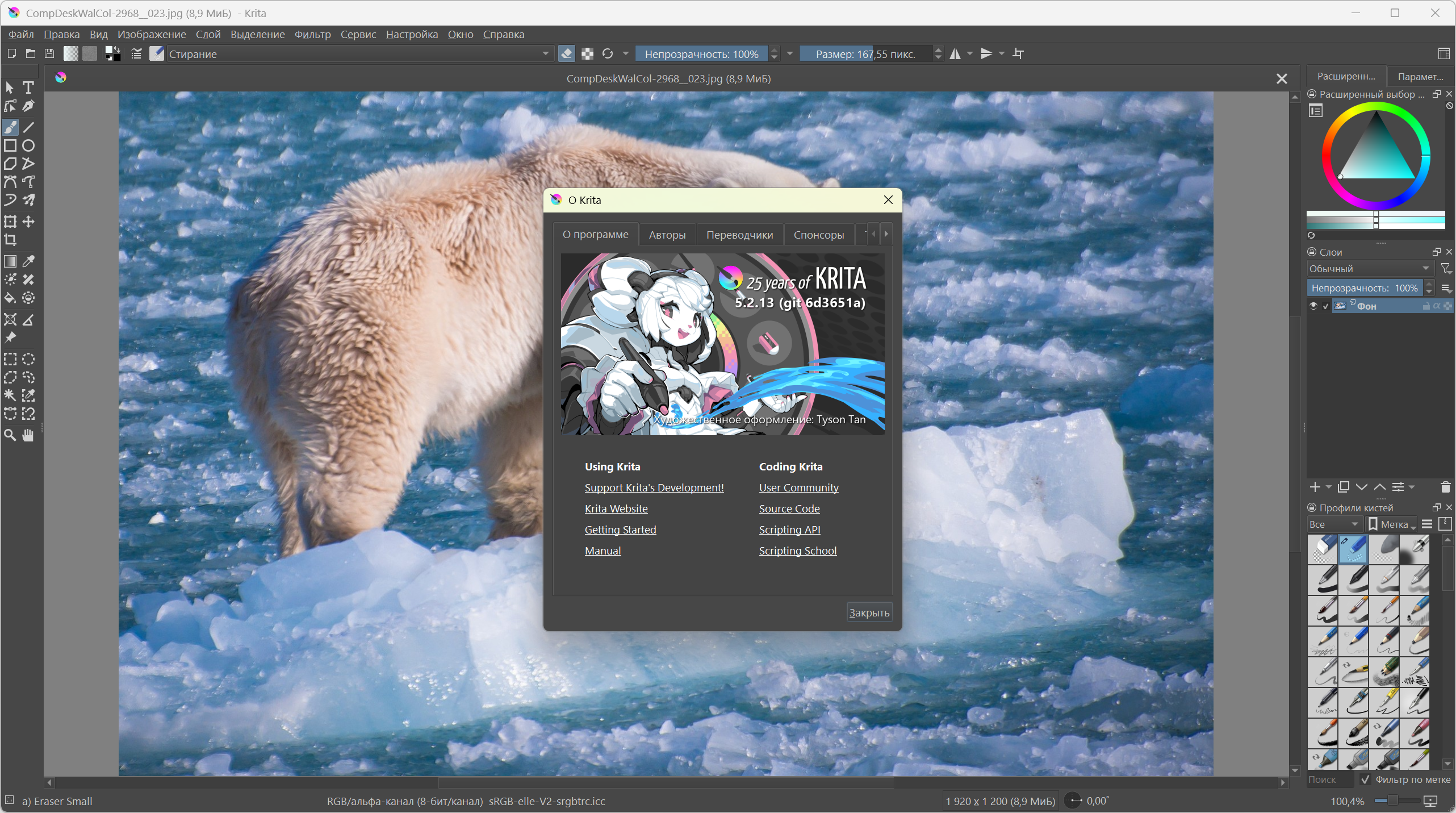This screenshot has width=1456, height=813.
Task: Open the Krita Website link
Action: (616, 508)
